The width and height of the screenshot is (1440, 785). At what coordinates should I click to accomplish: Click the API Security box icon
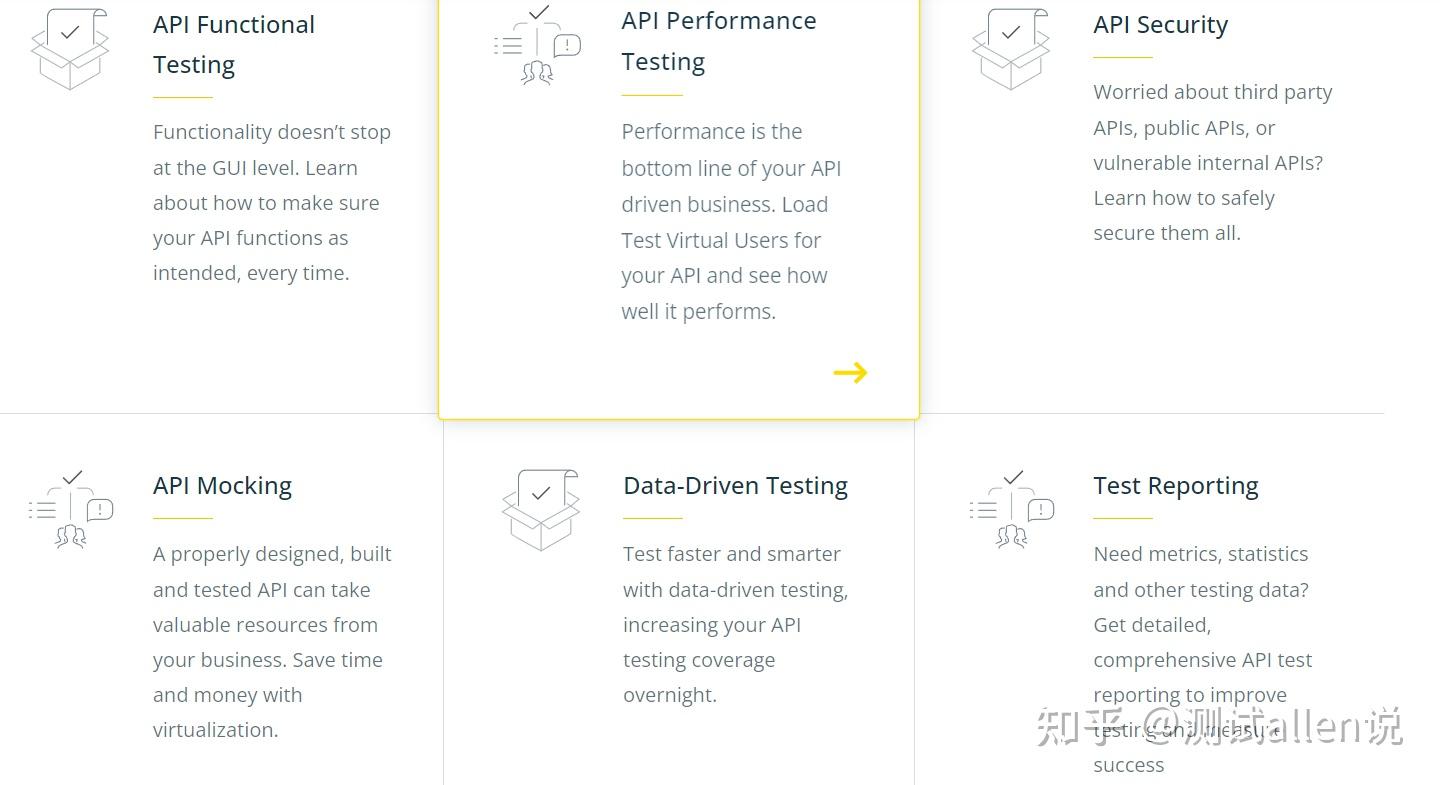click(1011, 48)
